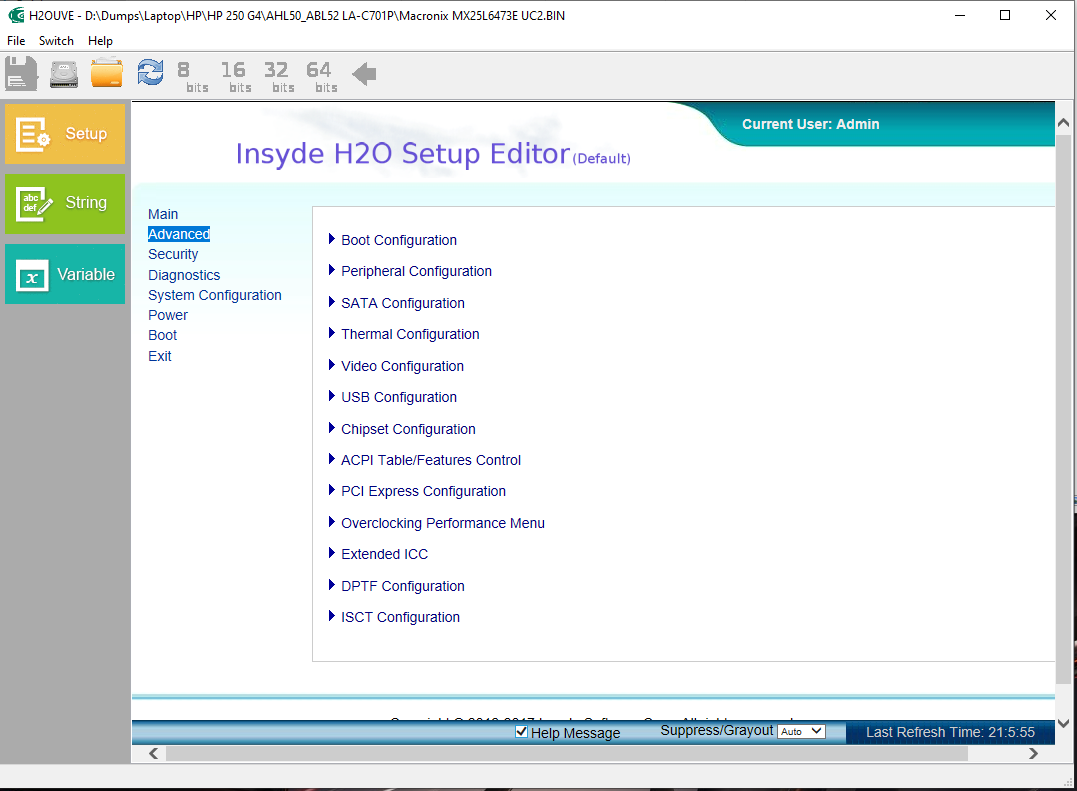This screenshot has height=791, width=1077.
Task: Click the triangle arrow beside Extended ICC
Action: 332,553
